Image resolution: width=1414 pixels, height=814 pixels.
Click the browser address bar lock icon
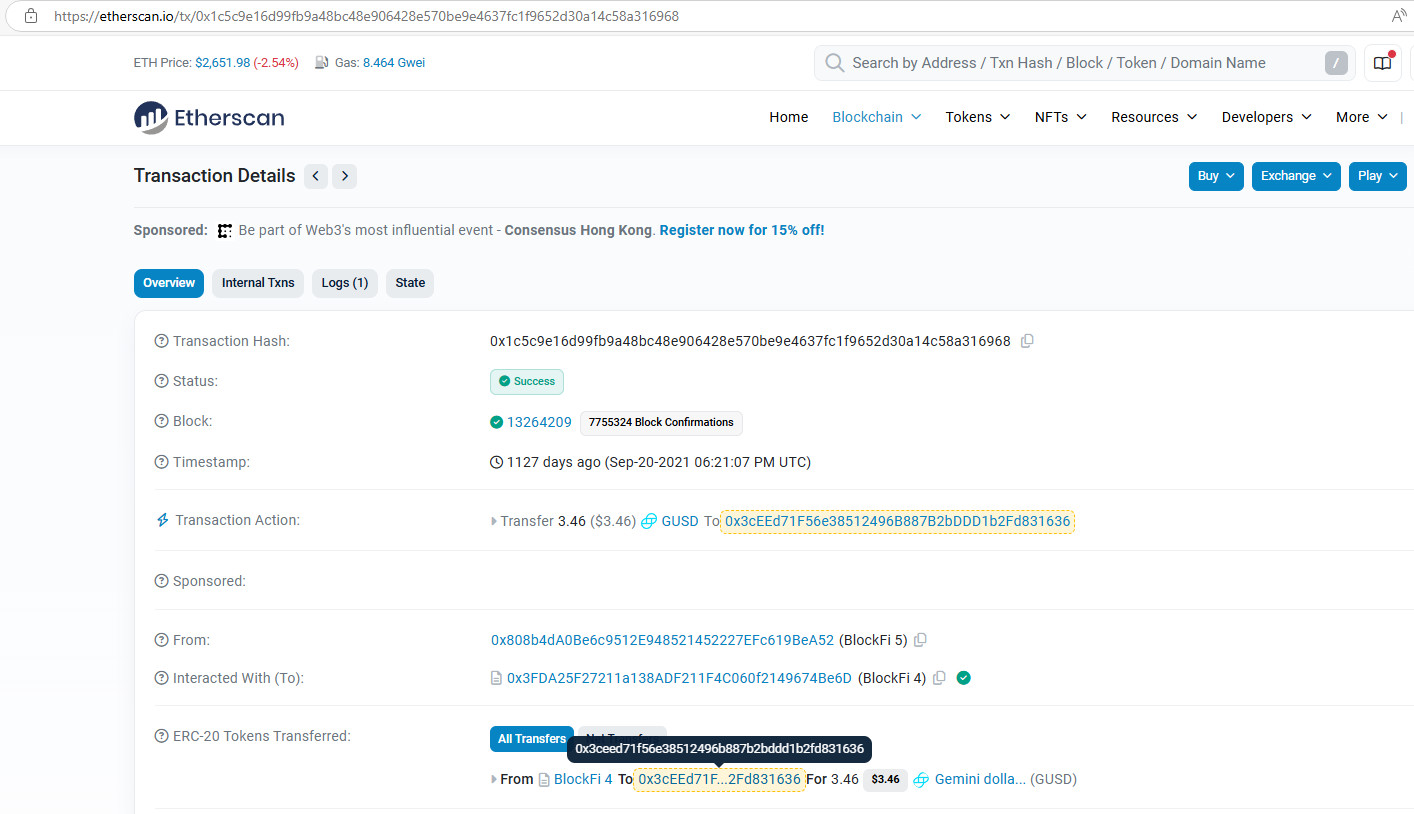click(31, 16)
